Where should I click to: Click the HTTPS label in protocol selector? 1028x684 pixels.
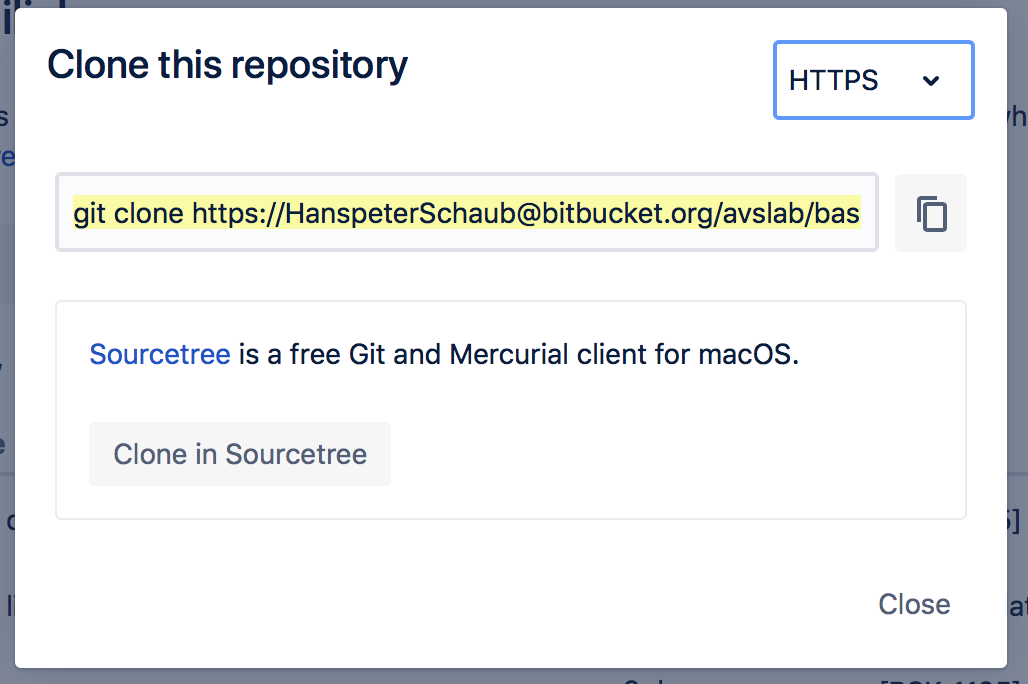[x=833, y=81]
